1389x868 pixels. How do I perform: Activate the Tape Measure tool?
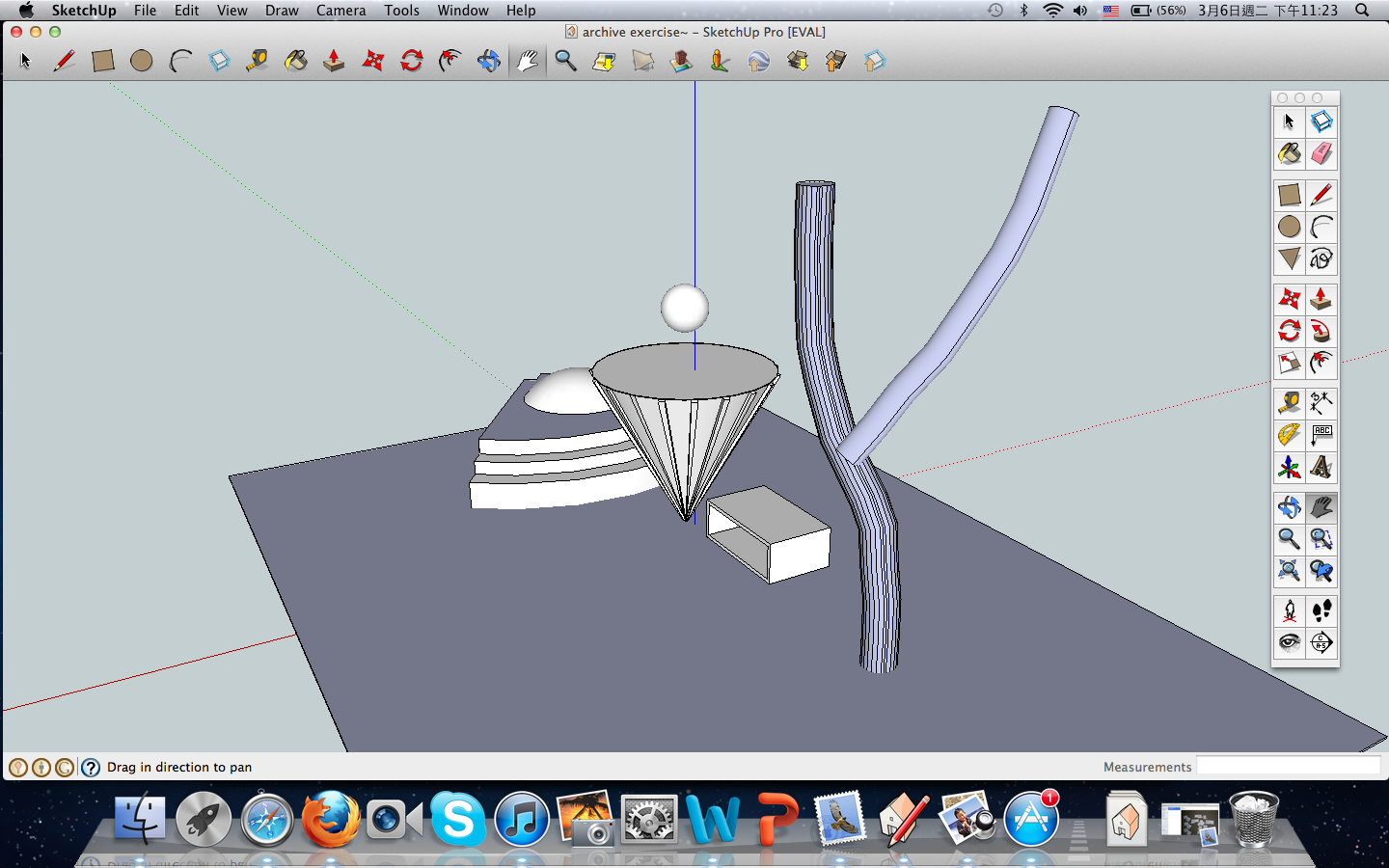click(x=1289, y=402)
